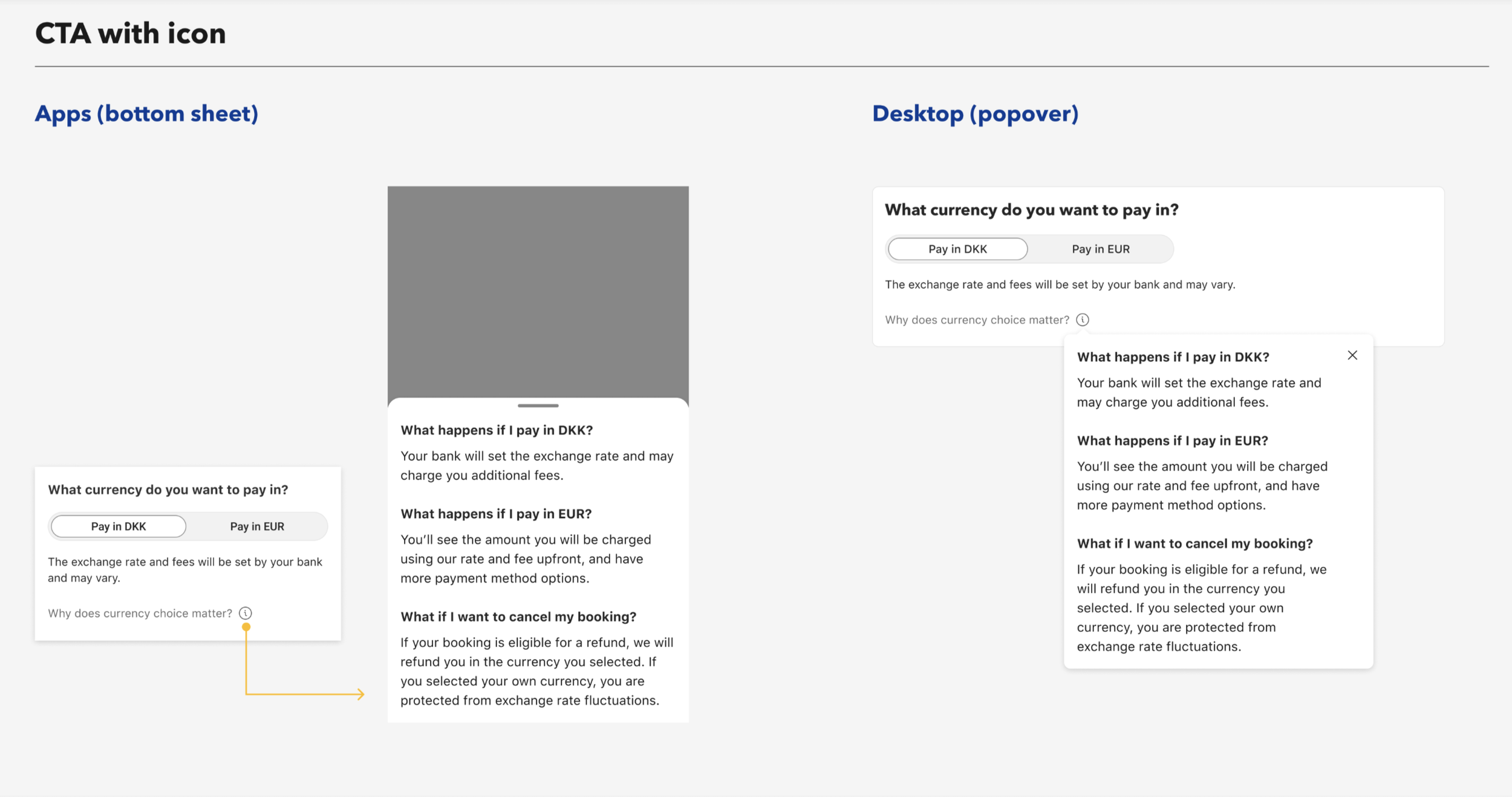Select Pay in EUR in mobile card

(257, 526)
